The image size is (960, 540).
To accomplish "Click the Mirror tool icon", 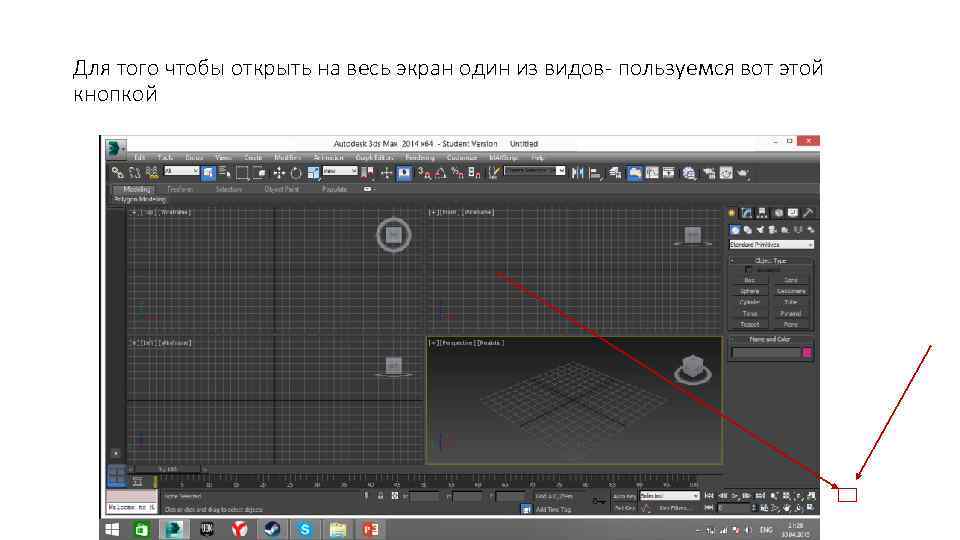I will click(x=578, y=173).
